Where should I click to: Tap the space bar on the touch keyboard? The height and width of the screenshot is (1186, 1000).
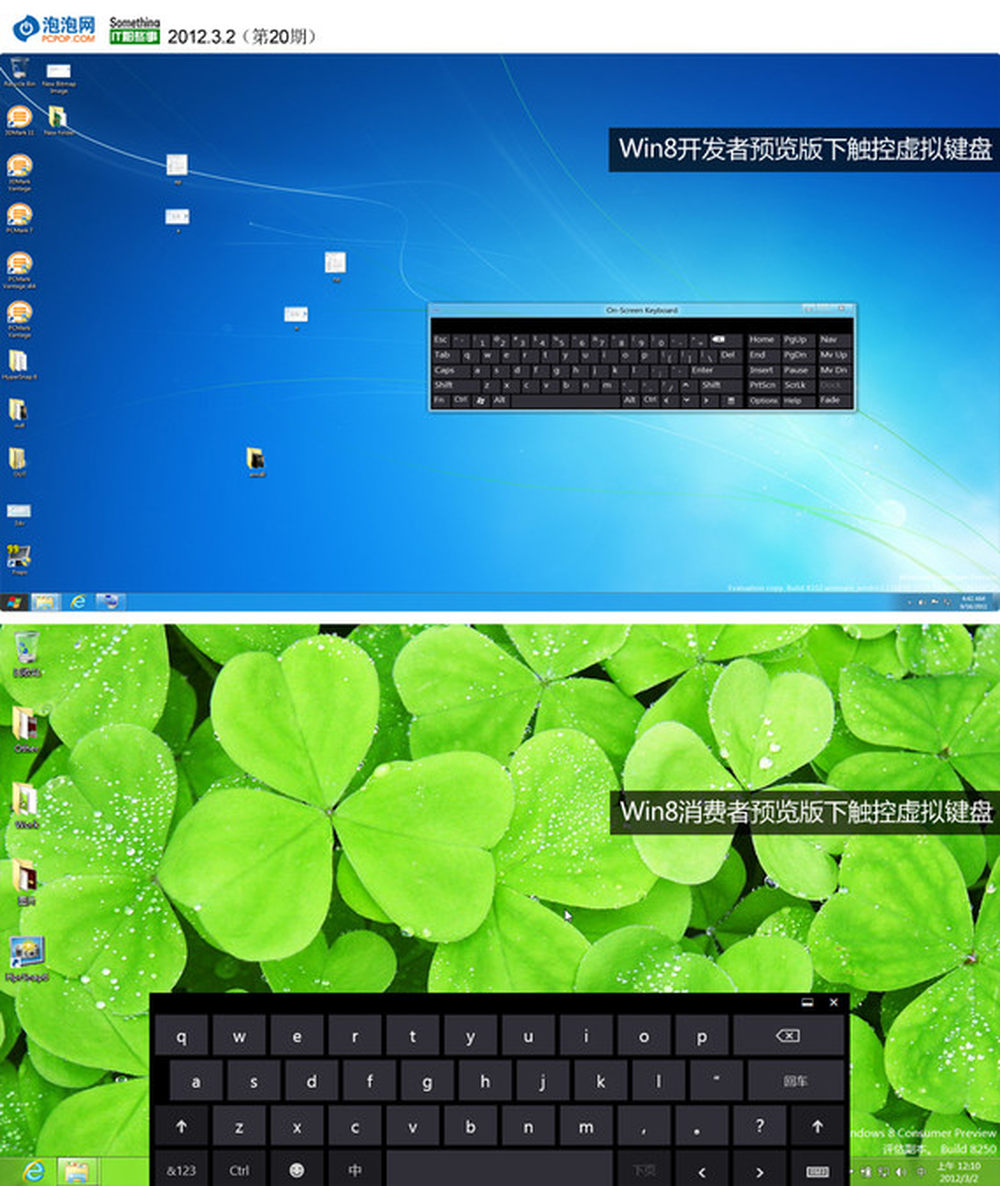click(x=499, y=1170)
